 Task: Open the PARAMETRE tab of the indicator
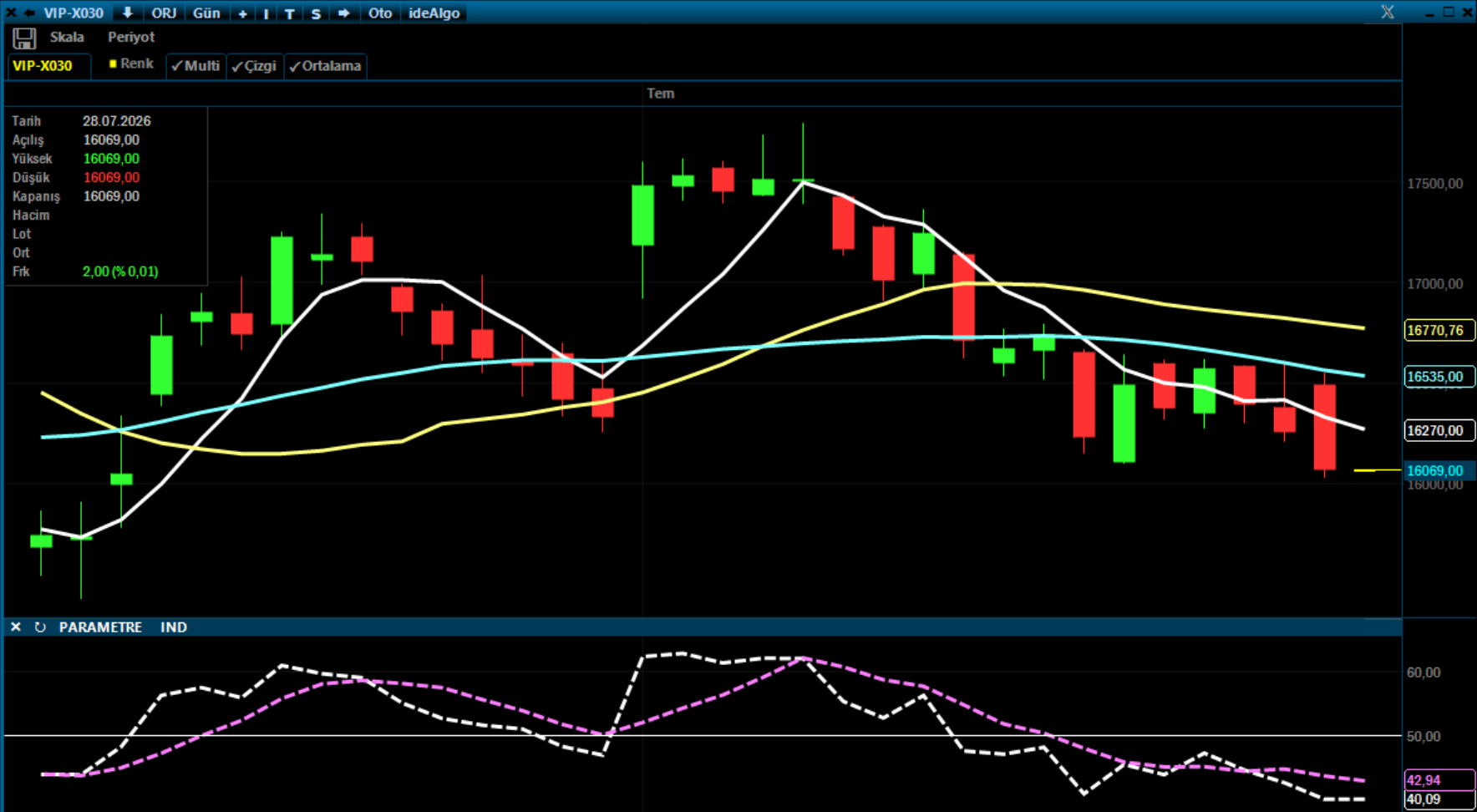click(100, 627)
